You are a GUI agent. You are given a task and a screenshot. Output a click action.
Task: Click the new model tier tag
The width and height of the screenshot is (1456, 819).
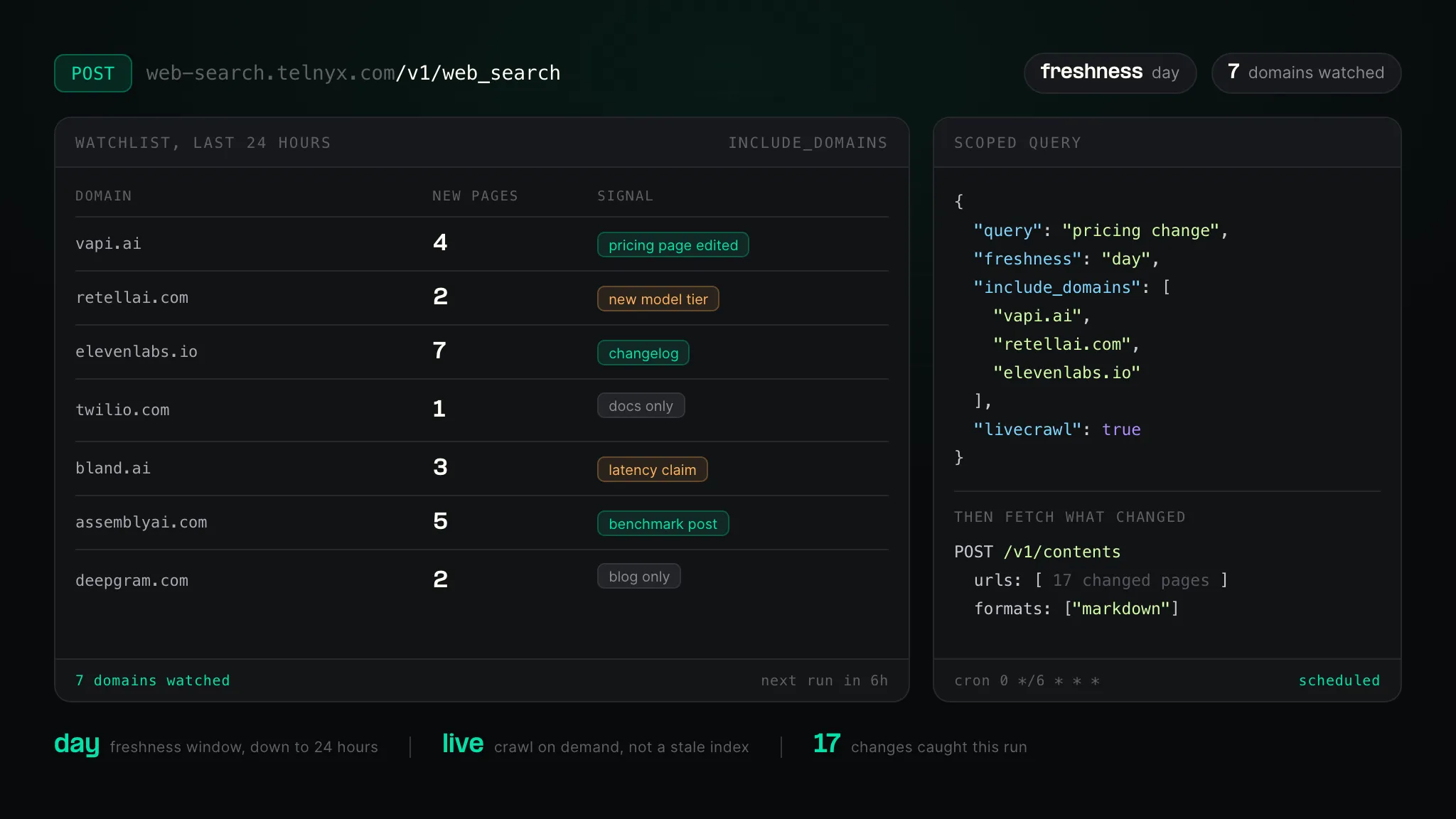click(x=658, y=299)
